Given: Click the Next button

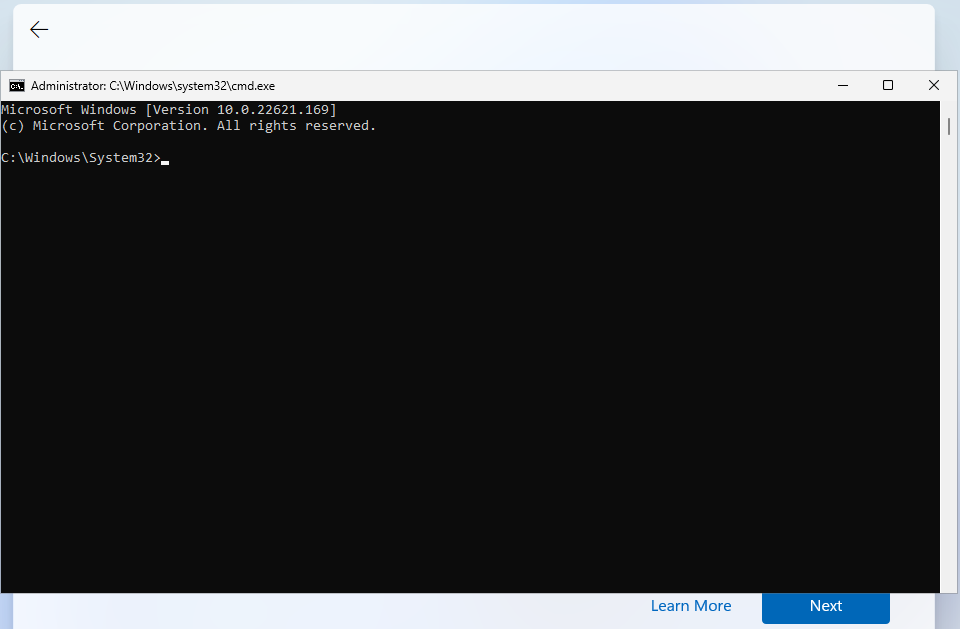Looking at the screenshot, I should [825, 606].
